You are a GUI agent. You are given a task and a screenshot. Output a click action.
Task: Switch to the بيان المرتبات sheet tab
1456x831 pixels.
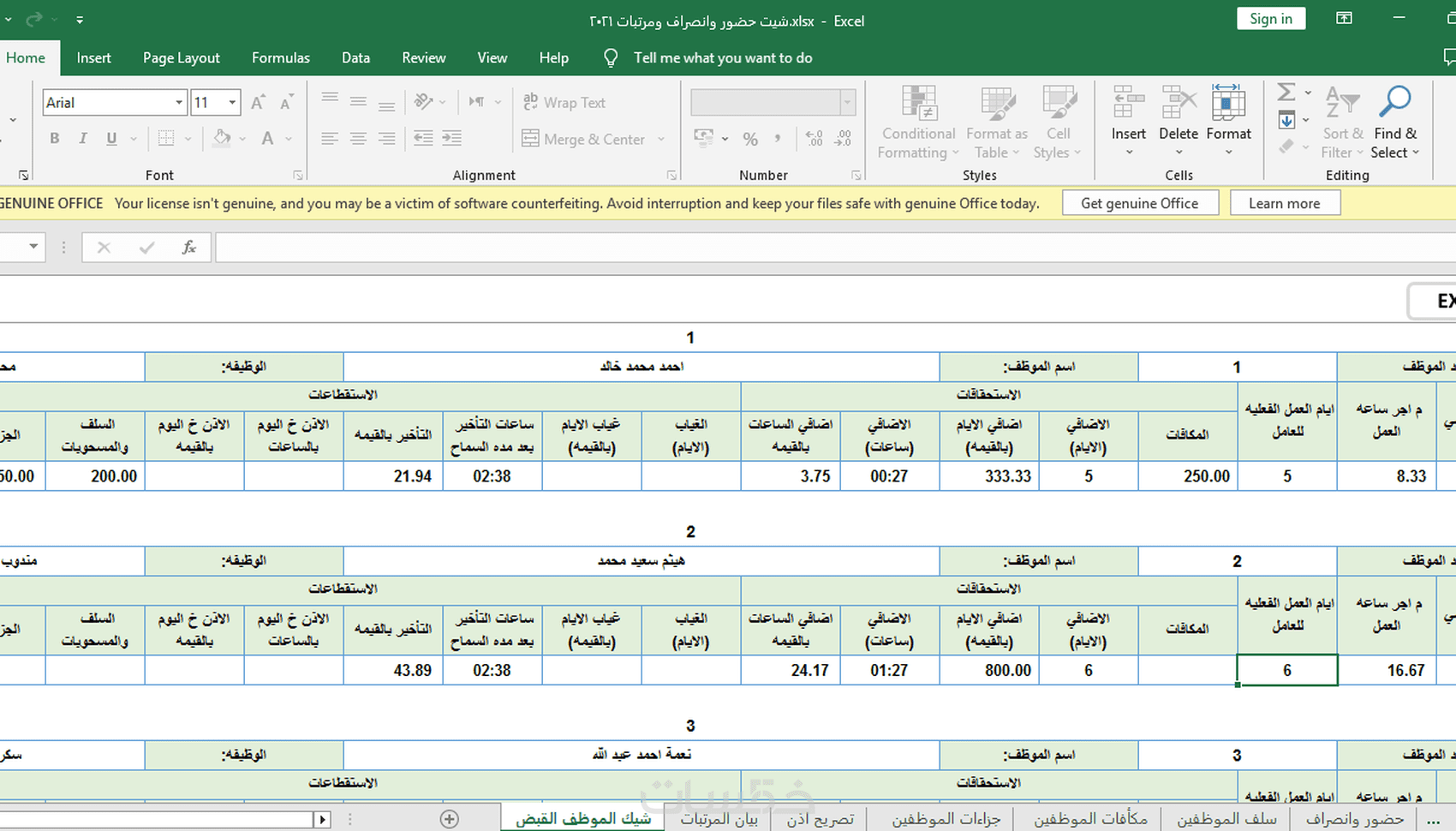click(x=719, y=819)
